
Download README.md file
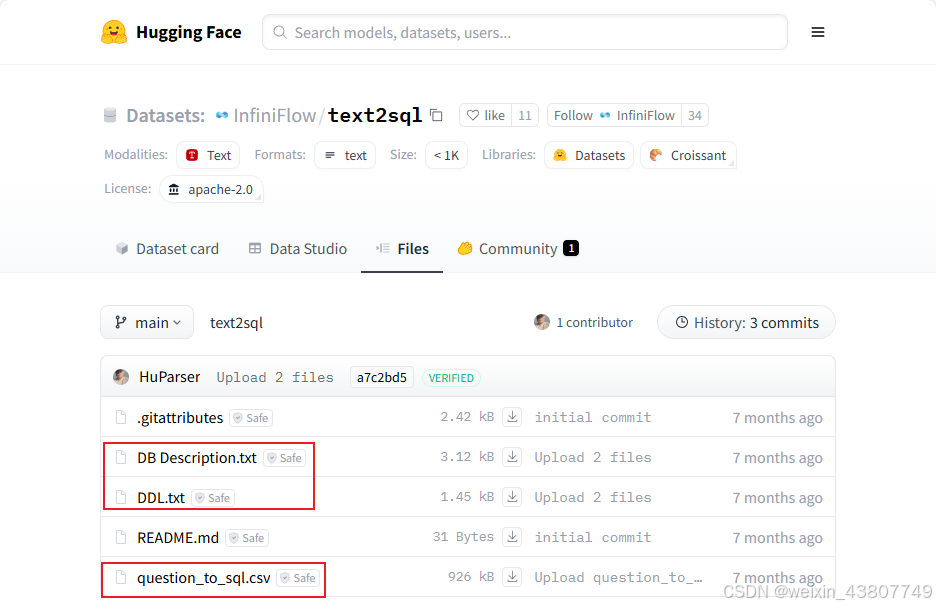point(512,537)
